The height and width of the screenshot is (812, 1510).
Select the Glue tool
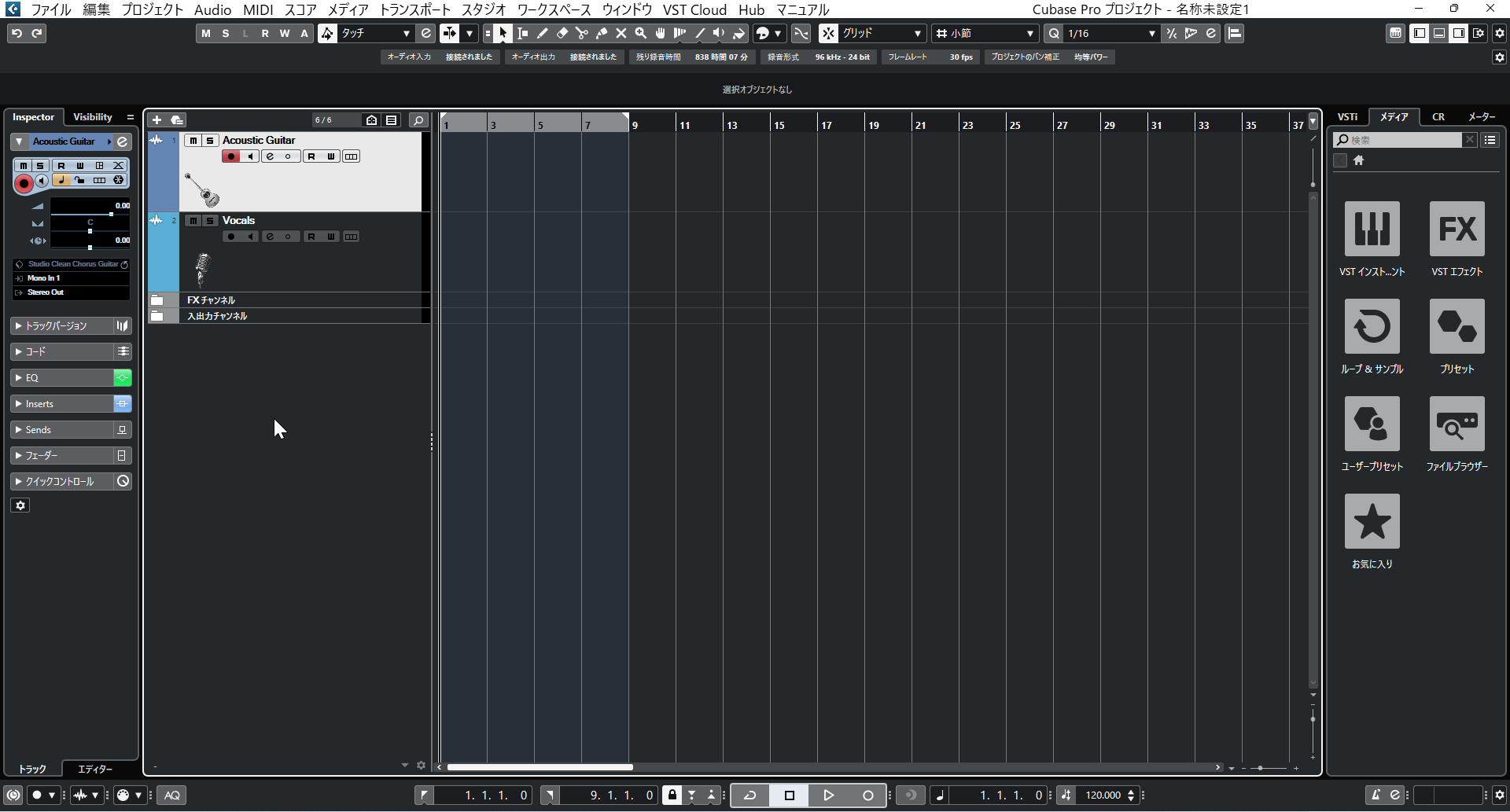coord(601,33)
